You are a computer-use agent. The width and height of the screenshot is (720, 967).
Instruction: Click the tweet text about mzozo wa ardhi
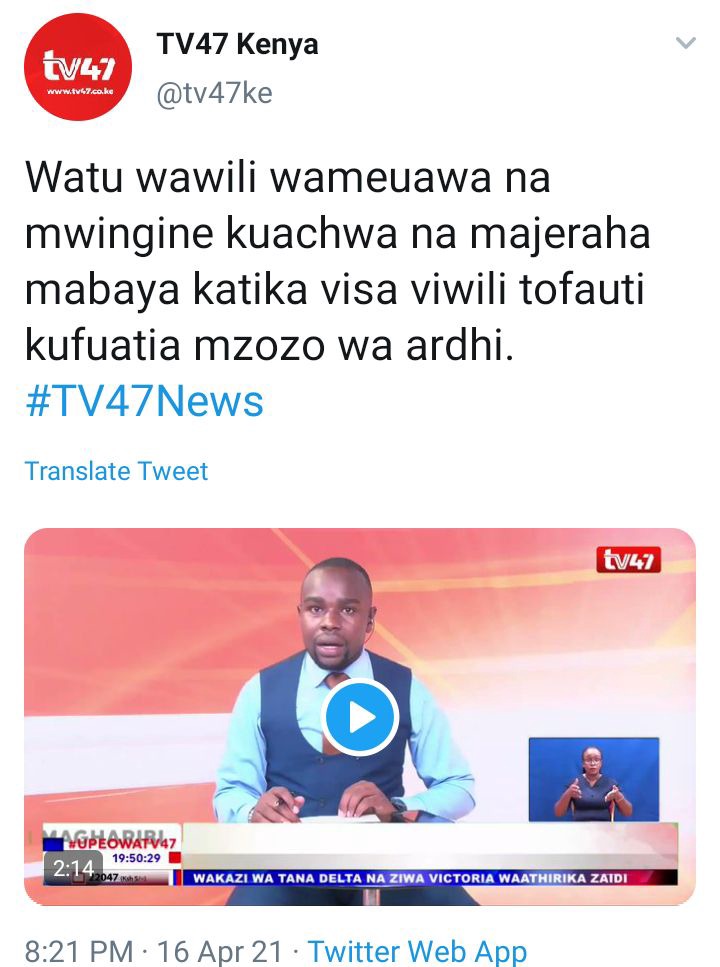click(337, 261)
